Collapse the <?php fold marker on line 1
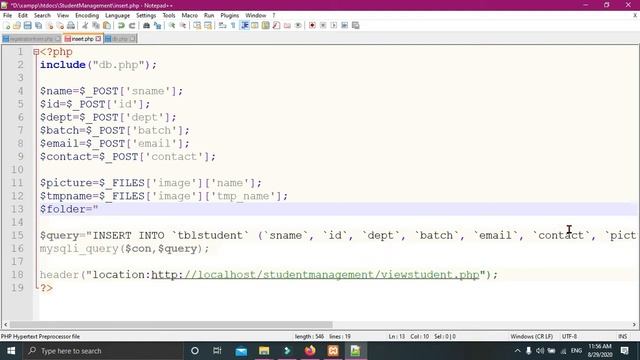Screen dimensions: 640x360 36,52
